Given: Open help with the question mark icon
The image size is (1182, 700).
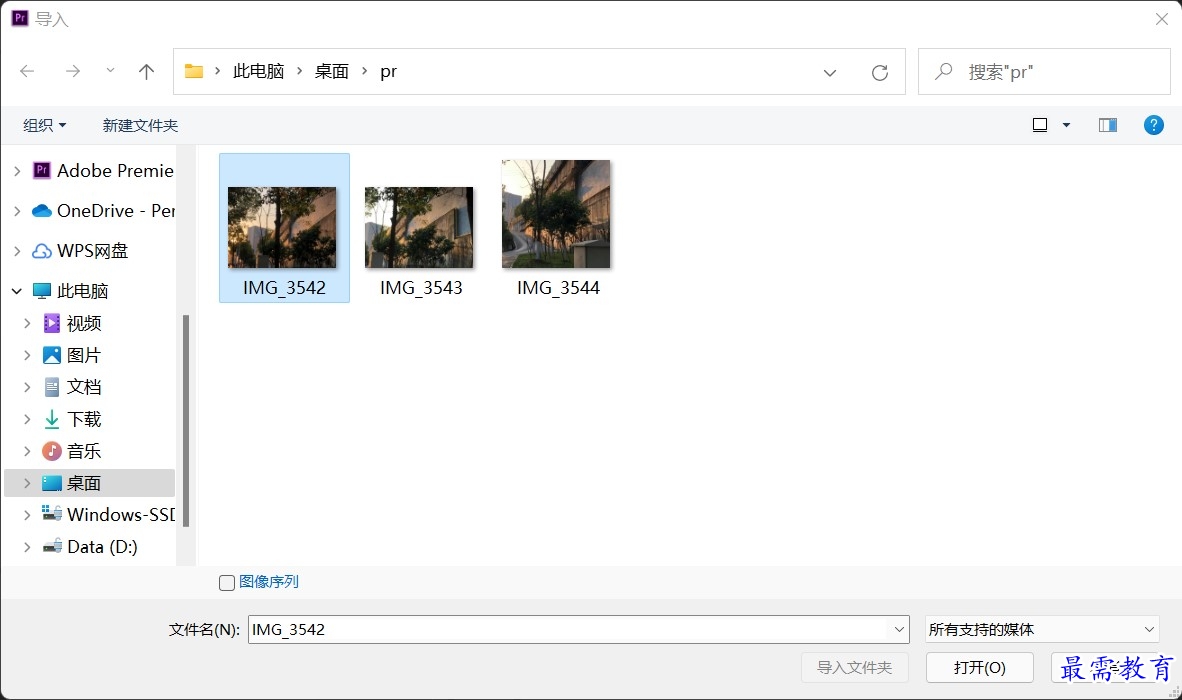Looking at the screenshot, I should (x=1153, y=125).
